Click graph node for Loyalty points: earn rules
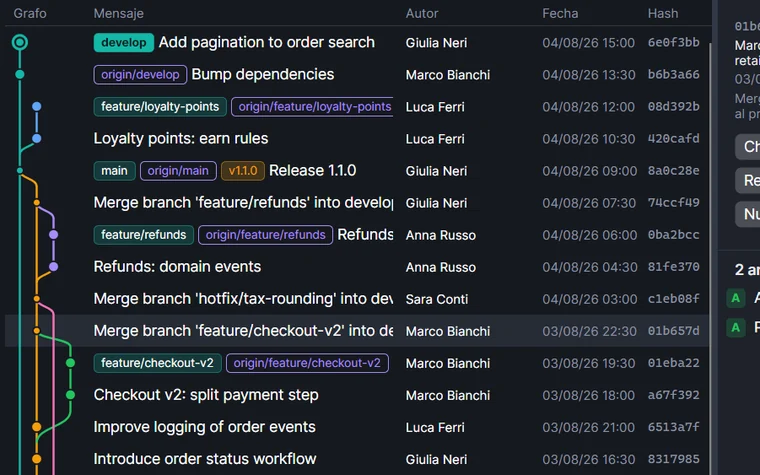This screenshot has width=760, height=475. [37, 139]
